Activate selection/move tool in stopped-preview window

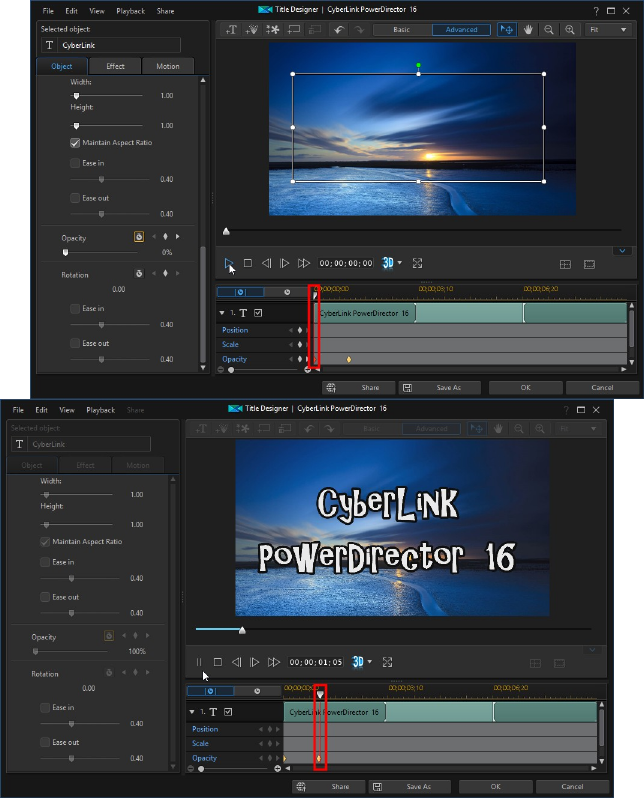pyautogui.click(x=507, y=30)
